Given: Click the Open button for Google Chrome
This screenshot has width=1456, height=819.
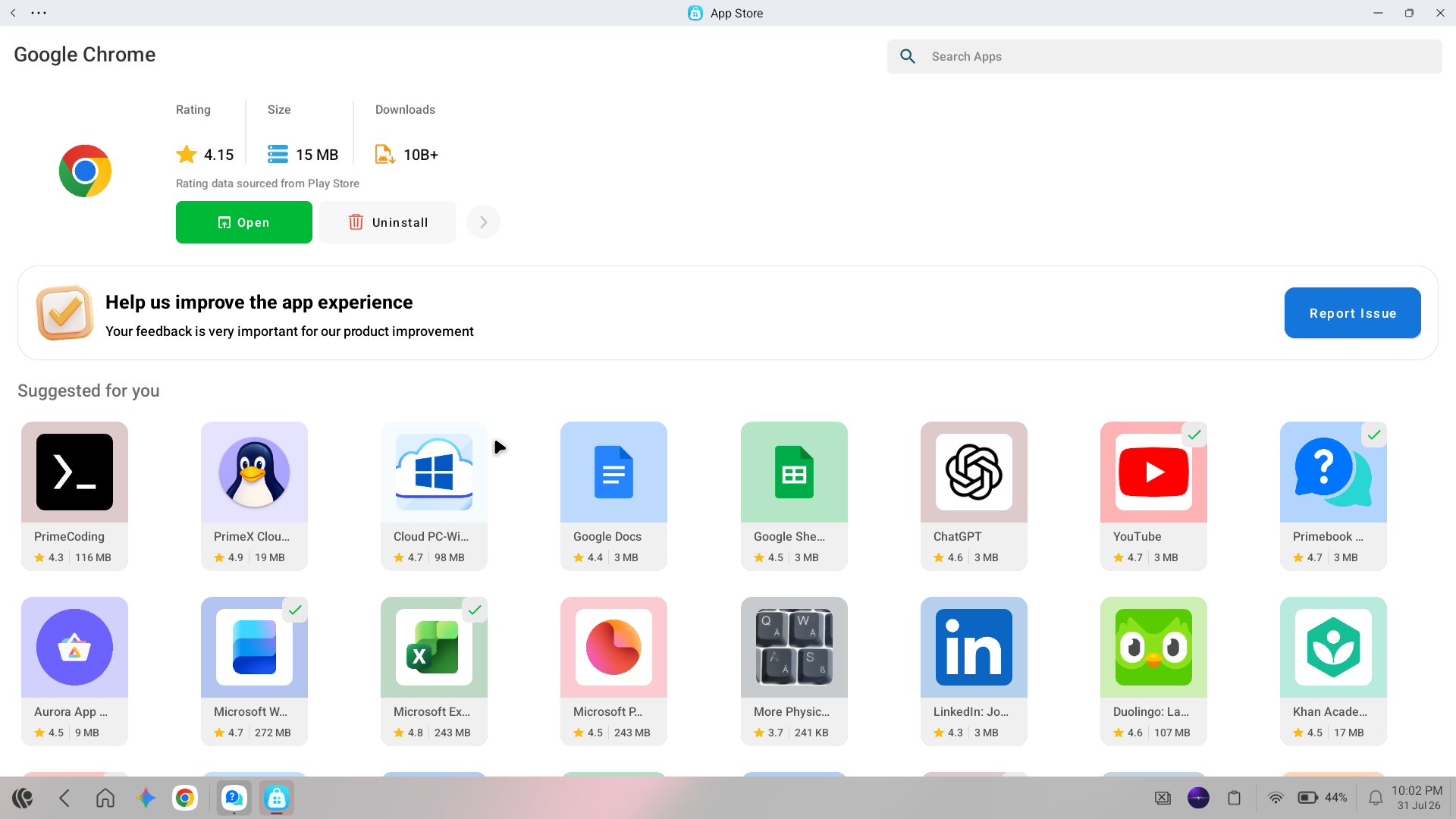Looking at the screenshot, I should point(244,222).
